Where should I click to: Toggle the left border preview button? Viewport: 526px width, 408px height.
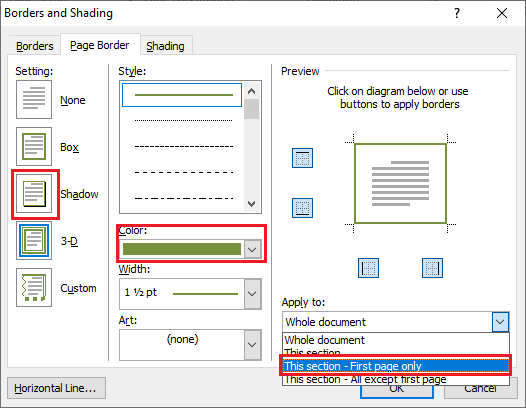368,268
